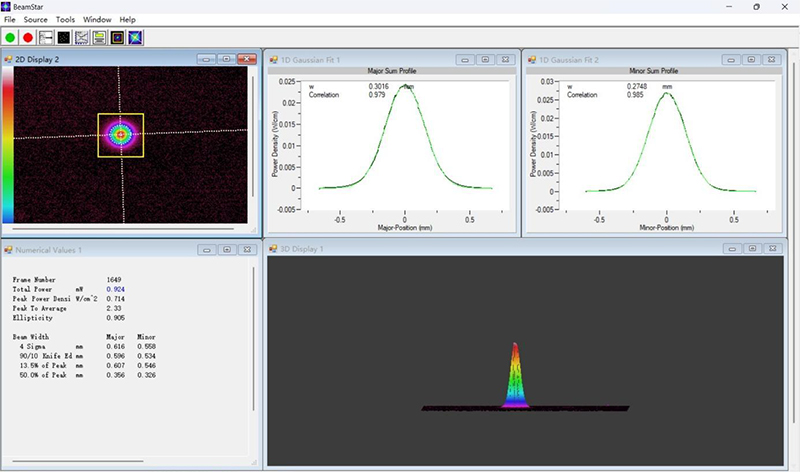Open the Source menu

click(x=35, y=19)
